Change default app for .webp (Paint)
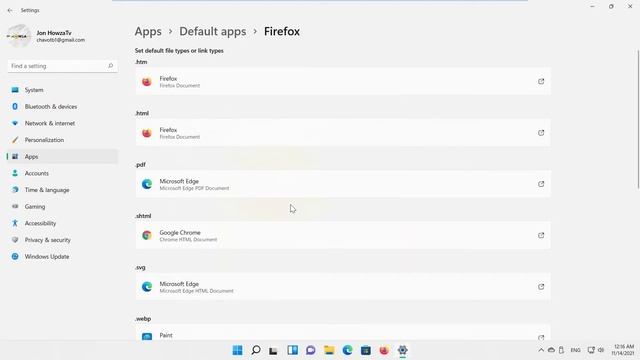The image size is (640, 360). click(343, 333)
